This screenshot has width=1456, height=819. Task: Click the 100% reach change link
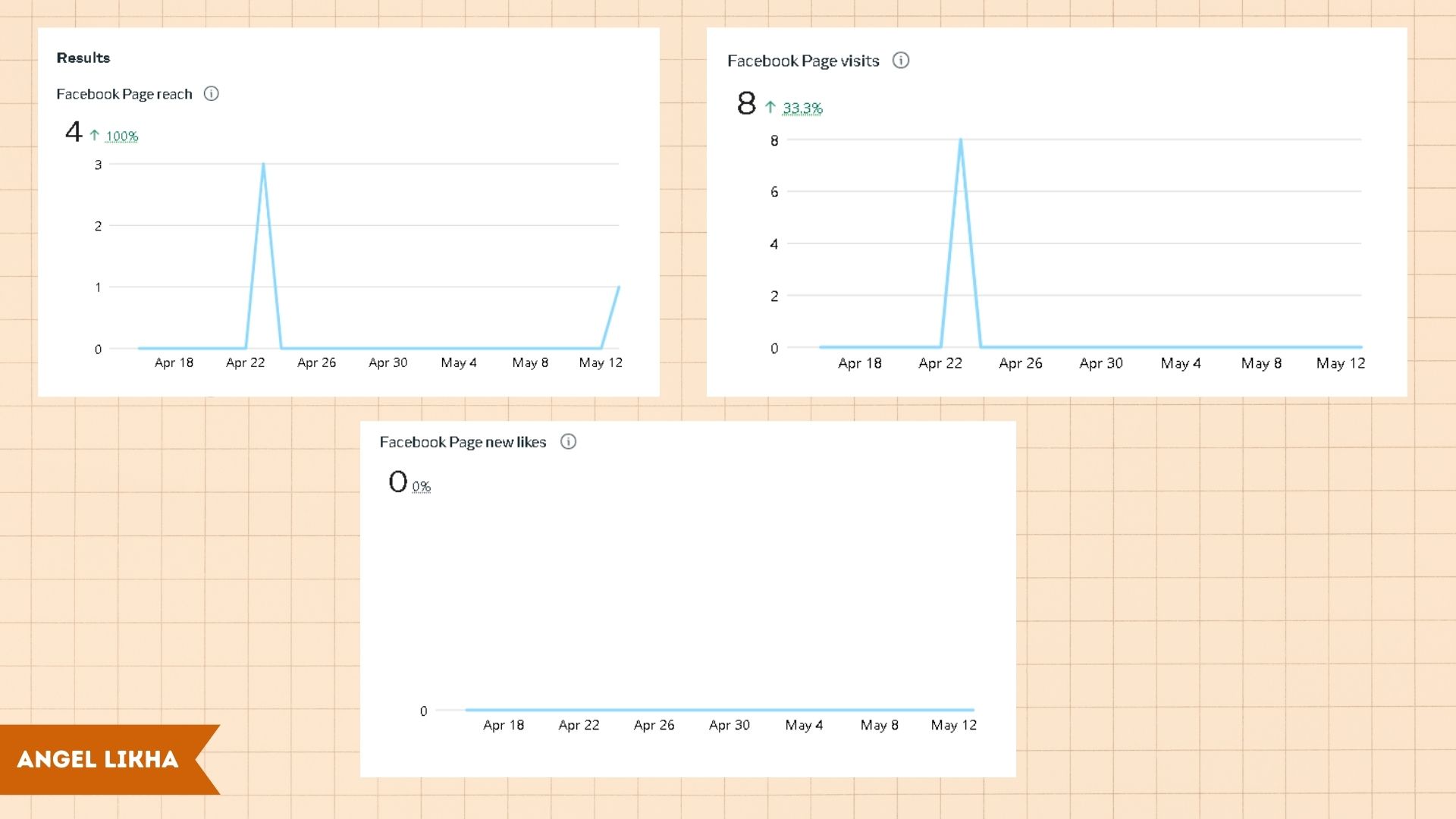(122, 136)
